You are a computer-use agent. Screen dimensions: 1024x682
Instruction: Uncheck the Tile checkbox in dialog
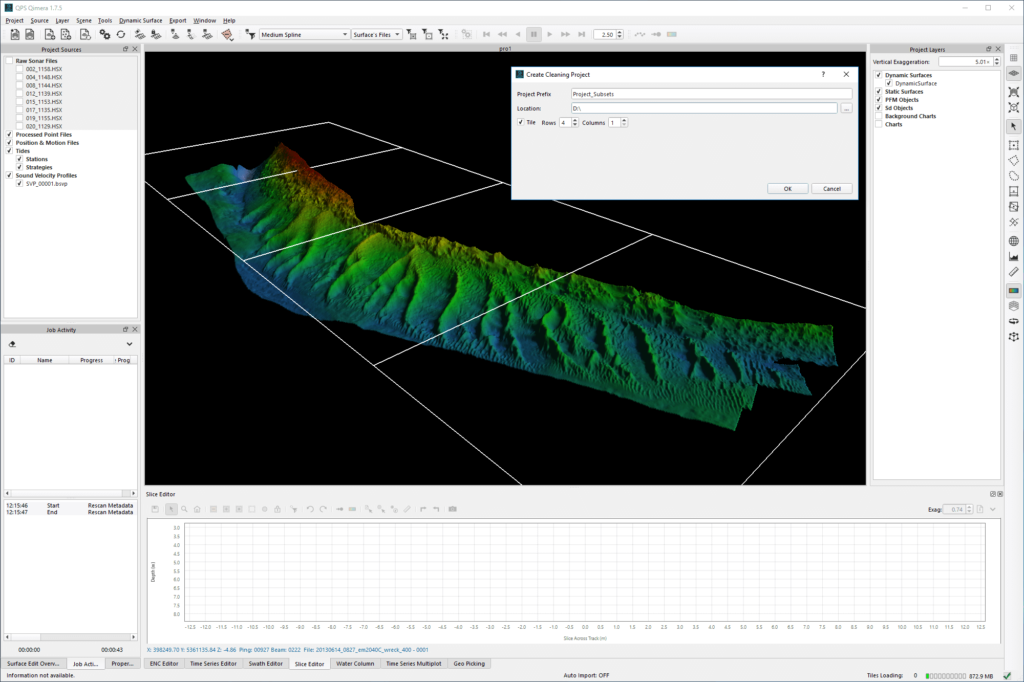click(520, 122)
